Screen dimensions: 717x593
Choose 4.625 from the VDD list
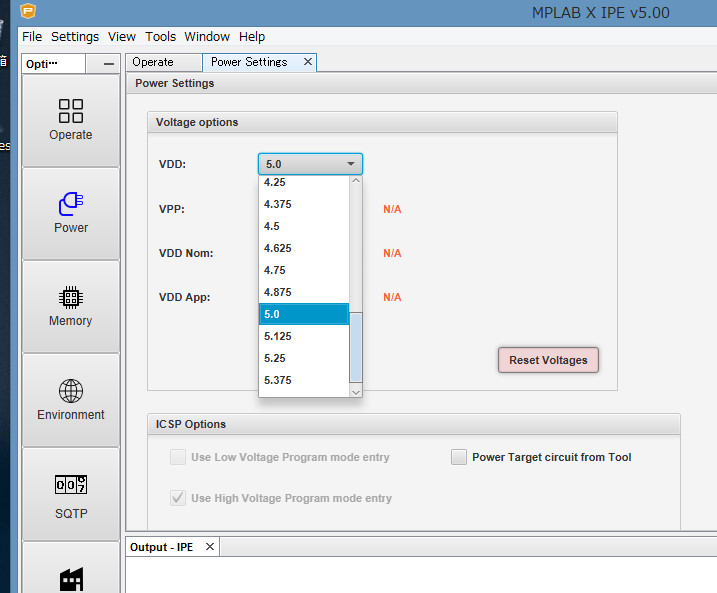pyautogui.click(x=304, y=248)
